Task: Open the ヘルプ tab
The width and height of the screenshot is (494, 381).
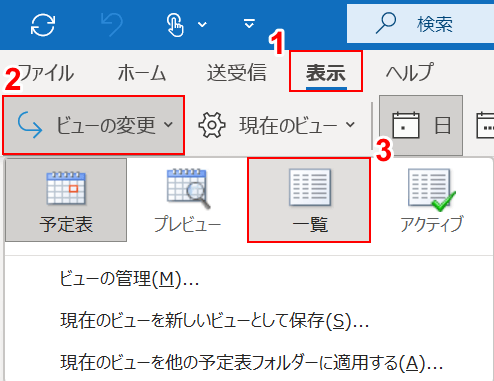Action: pyautogui.click(x=409, y=72)
